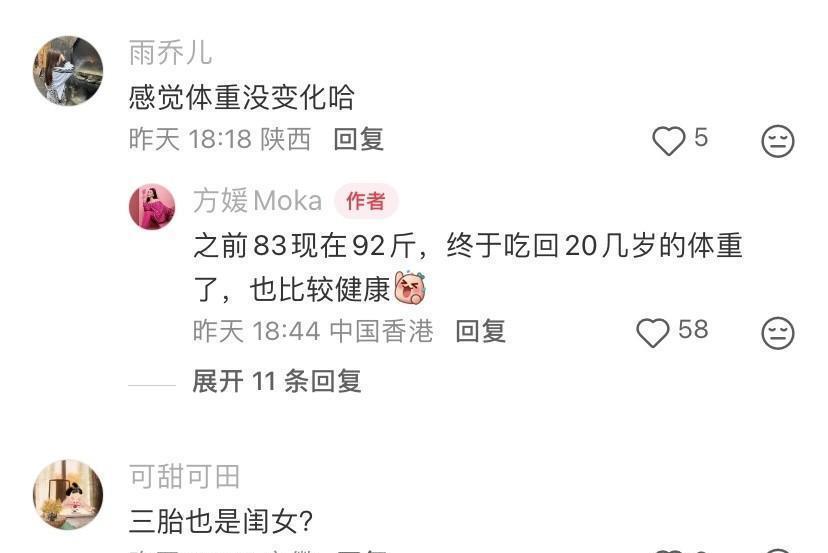Like 雨乔儿's comment with heart icon
The width and height of the screenshot is (828, 553).
(x=669, y=141)
